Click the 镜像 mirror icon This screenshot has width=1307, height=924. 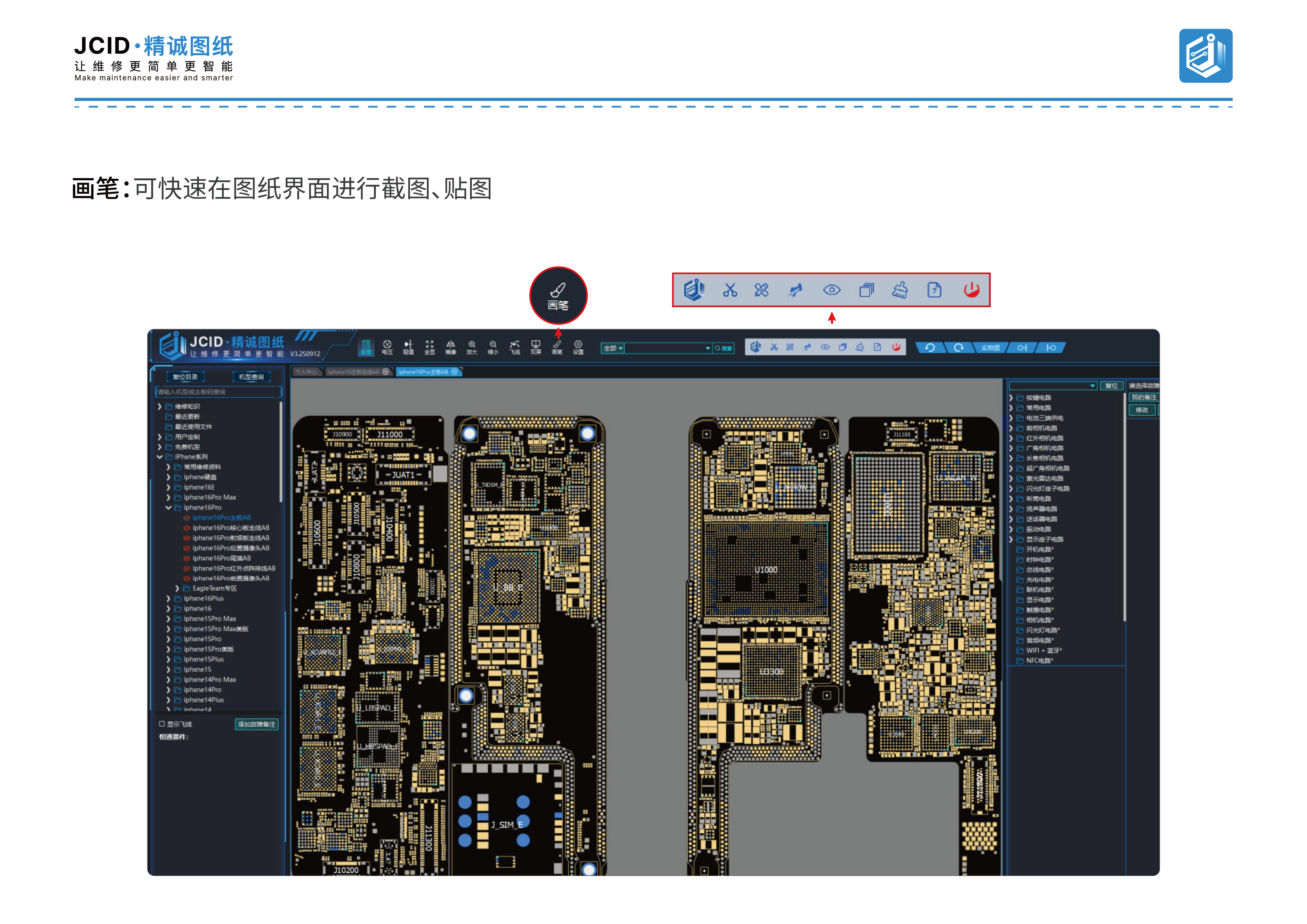[450, 347]
